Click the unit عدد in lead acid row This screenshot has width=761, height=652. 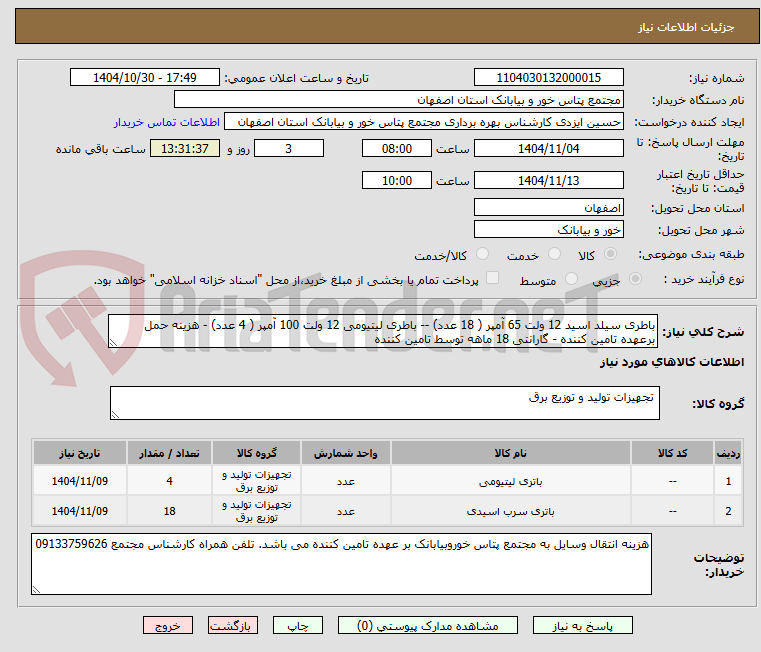point(346,511)
